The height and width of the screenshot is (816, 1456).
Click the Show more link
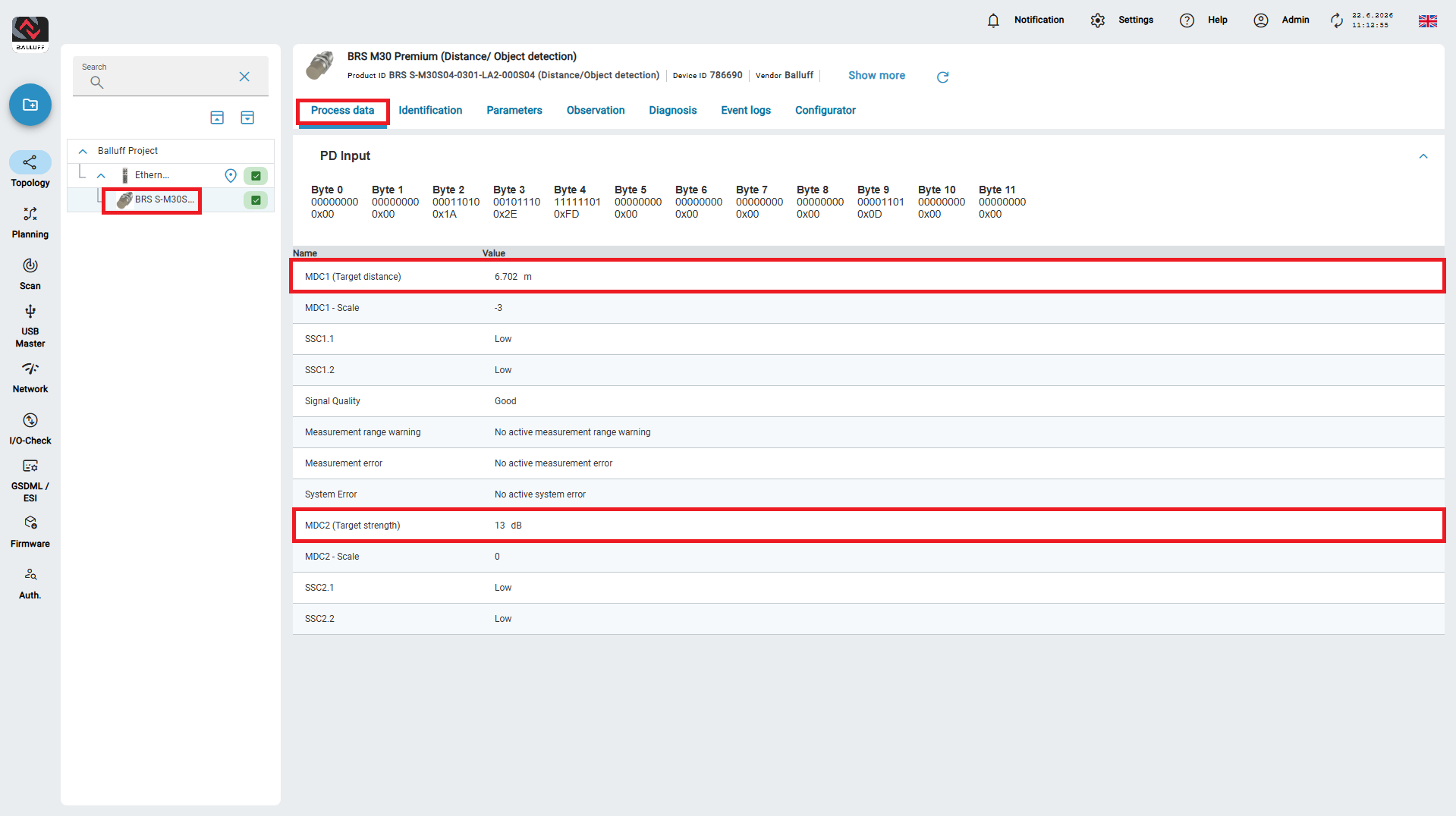pos(876,75)
